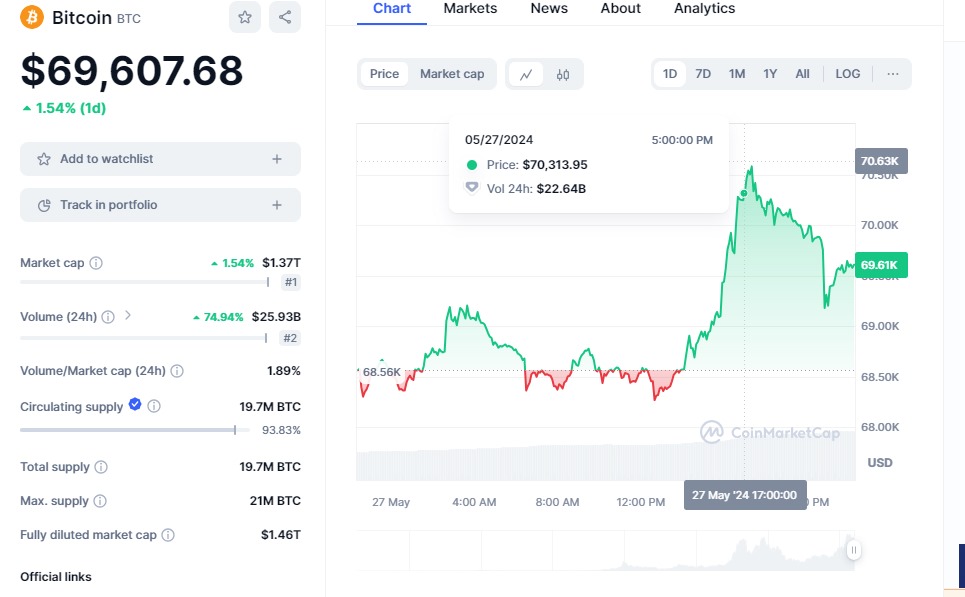Click the Volume (24h) info icon

(x=108, y=317)
